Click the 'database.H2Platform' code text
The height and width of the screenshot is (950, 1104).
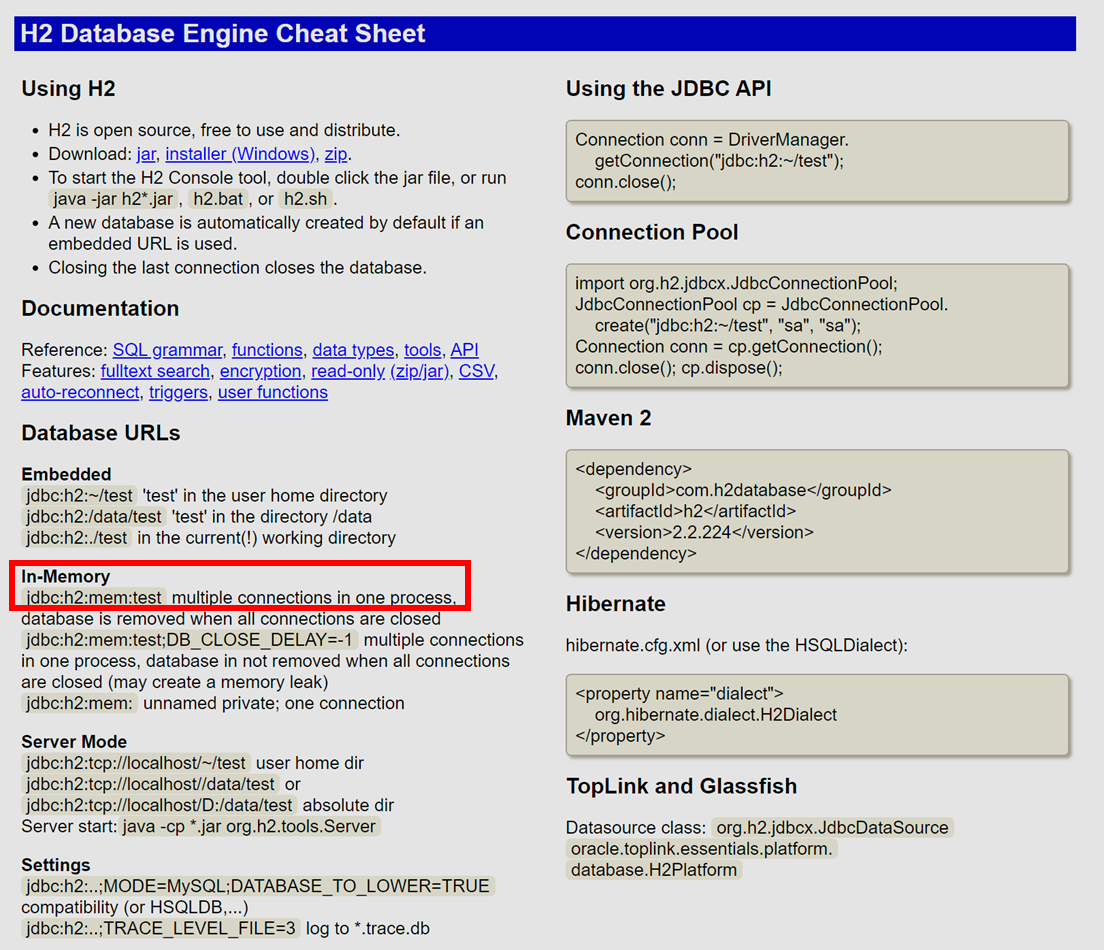pos(654,870)
